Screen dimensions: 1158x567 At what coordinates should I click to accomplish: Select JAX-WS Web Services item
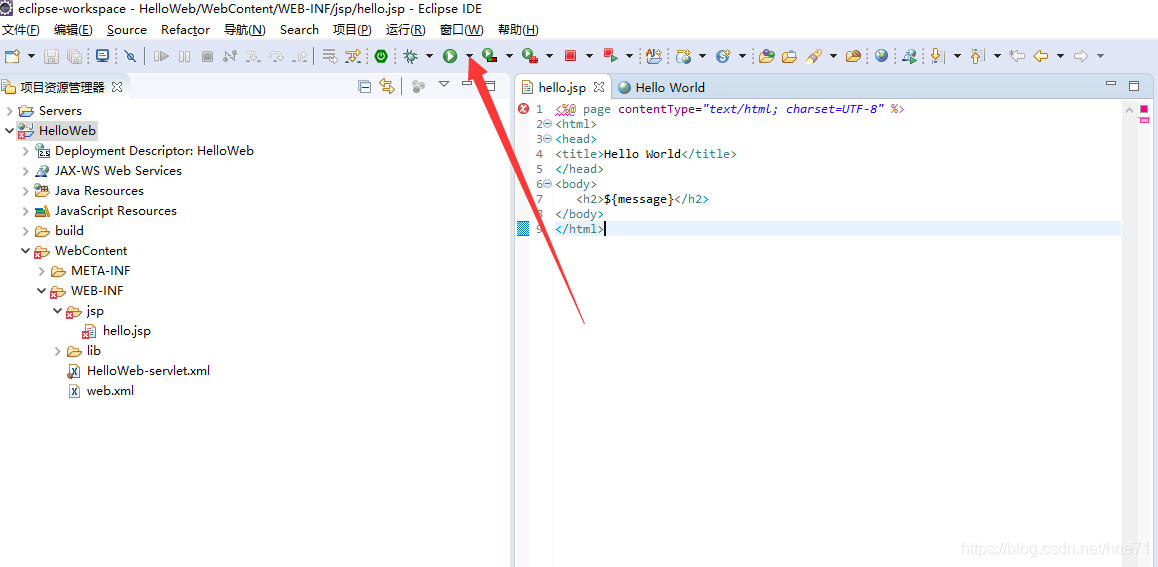[118, 171]
